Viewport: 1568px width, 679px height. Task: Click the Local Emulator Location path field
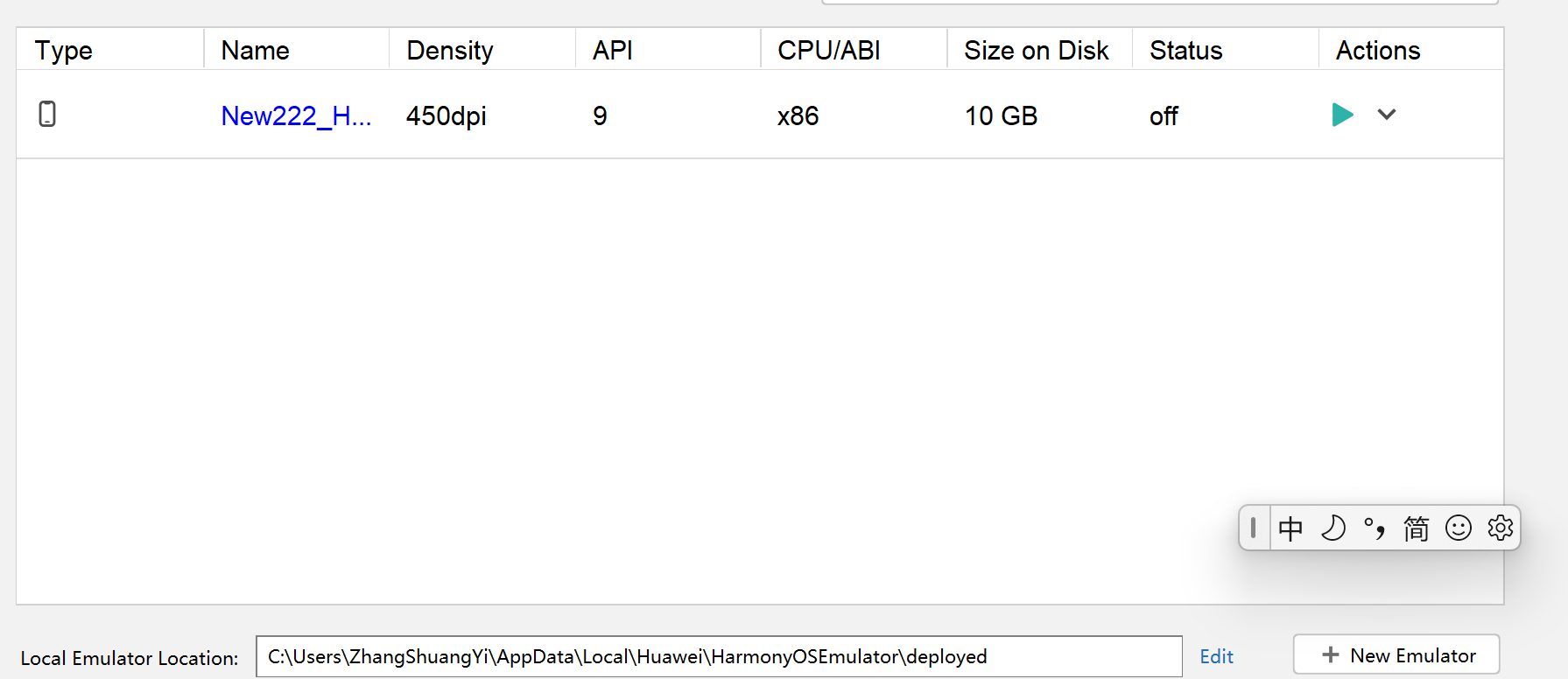coord(719,656)
